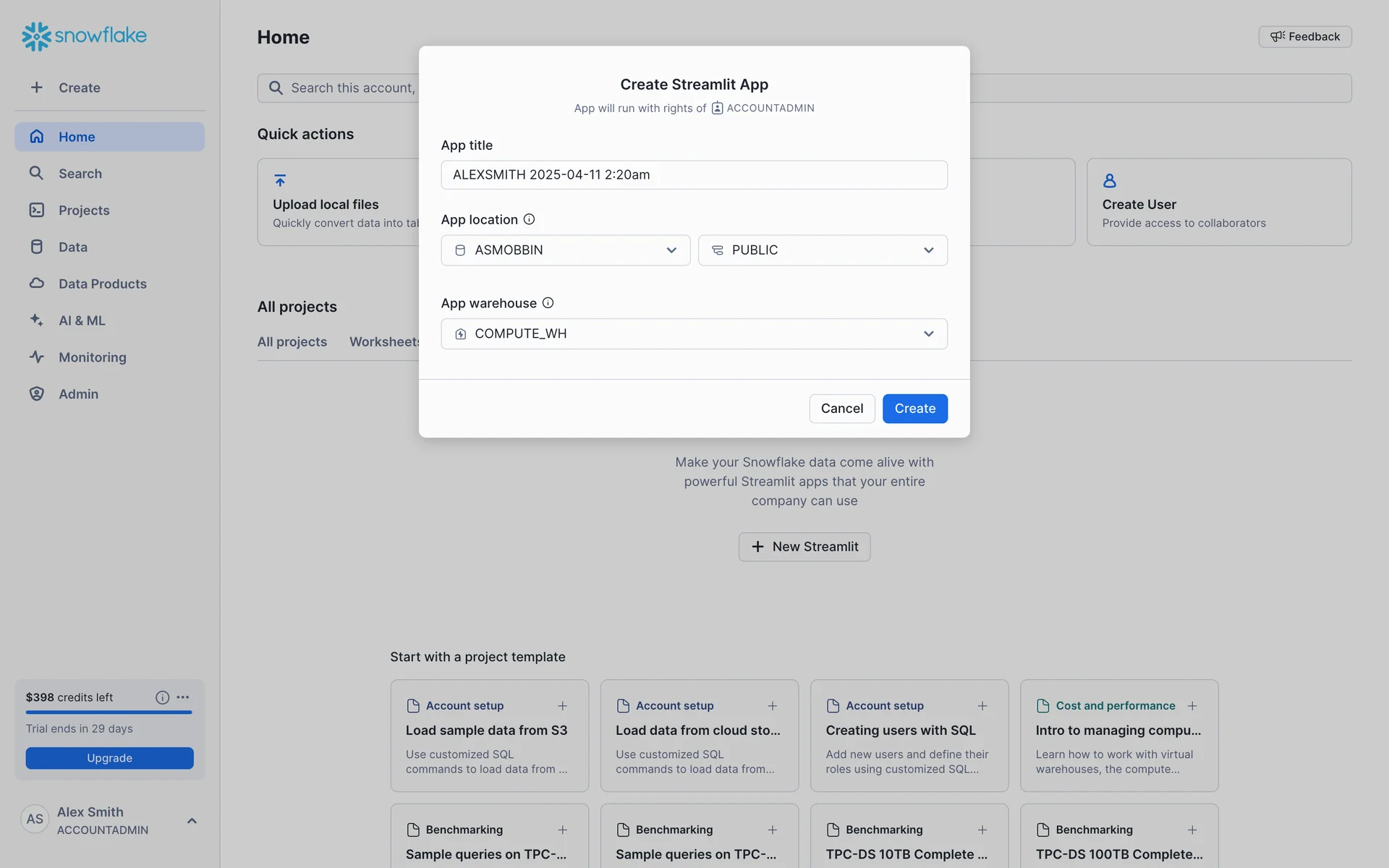Click the credits left info icon
This screenshot has height=868, width=1389.
click(162, 697)
